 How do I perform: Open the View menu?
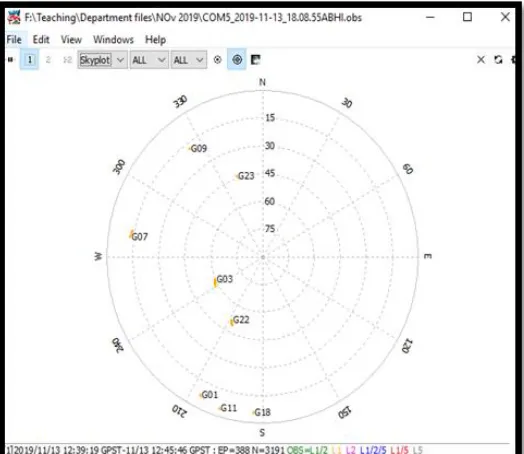(71, 39)
